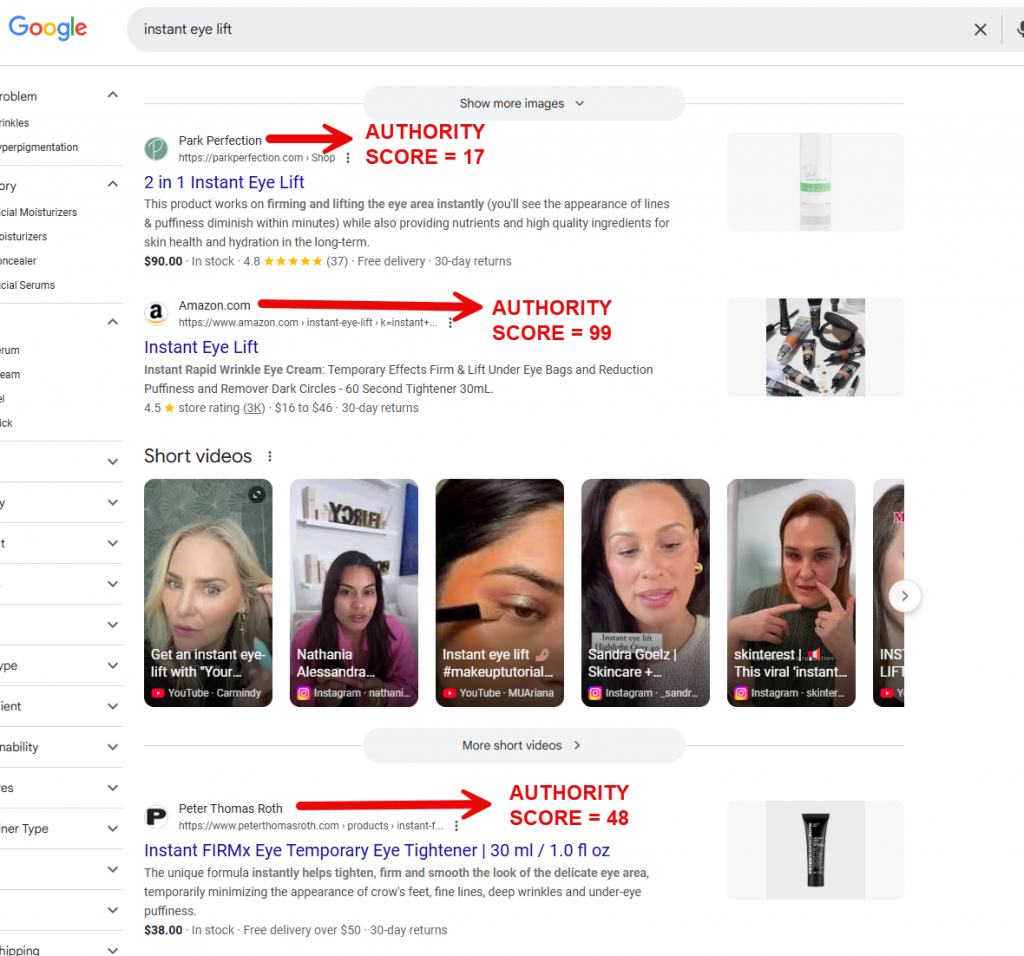Click the Google logo
Viewport: 1024px width, 956px height.
47,28
